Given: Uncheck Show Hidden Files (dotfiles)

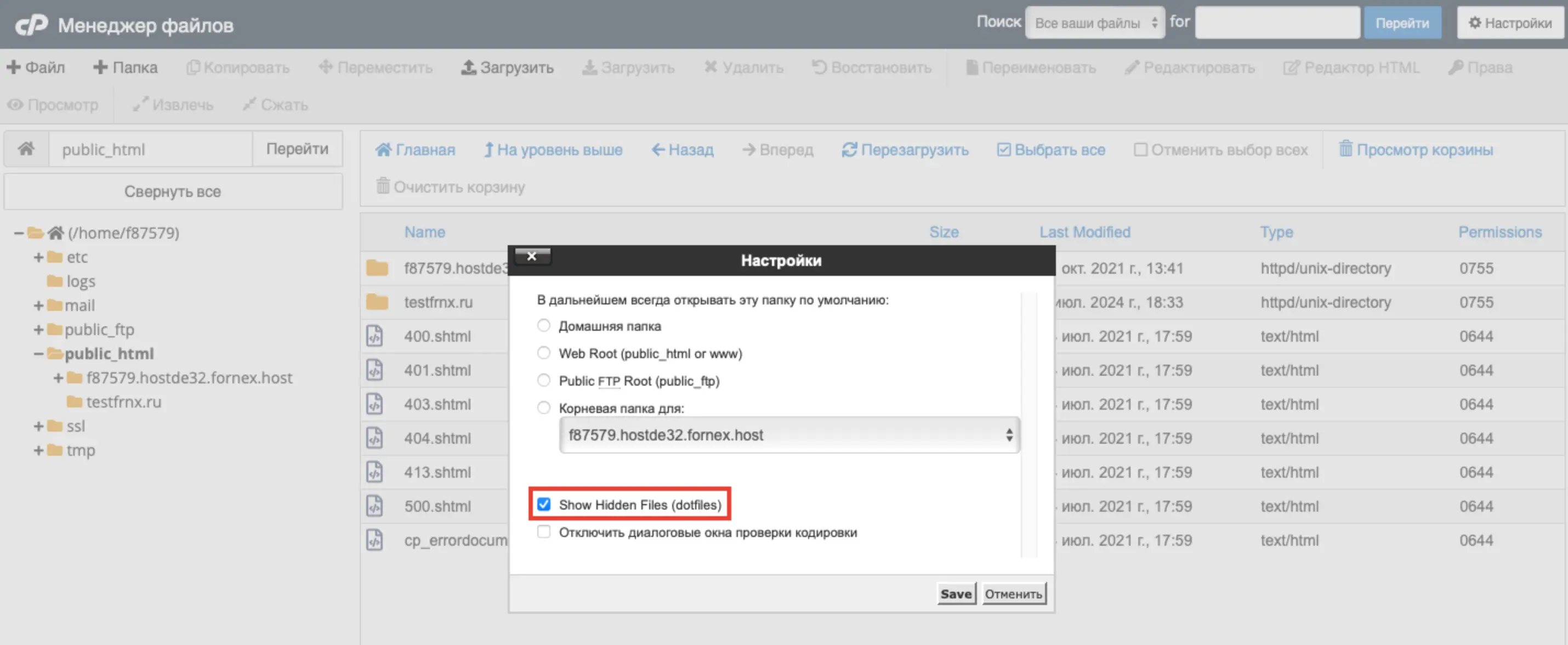Looking at the screenshot, I should tap(543, 504).
